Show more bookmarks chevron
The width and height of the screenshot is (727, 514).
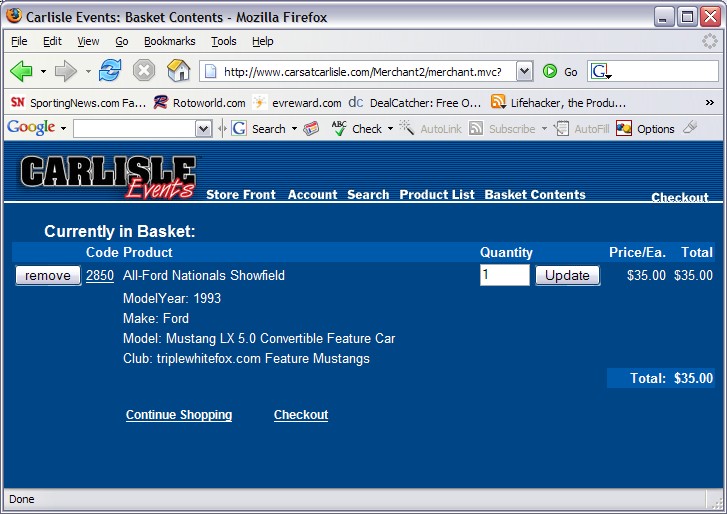tap(709, 102)
